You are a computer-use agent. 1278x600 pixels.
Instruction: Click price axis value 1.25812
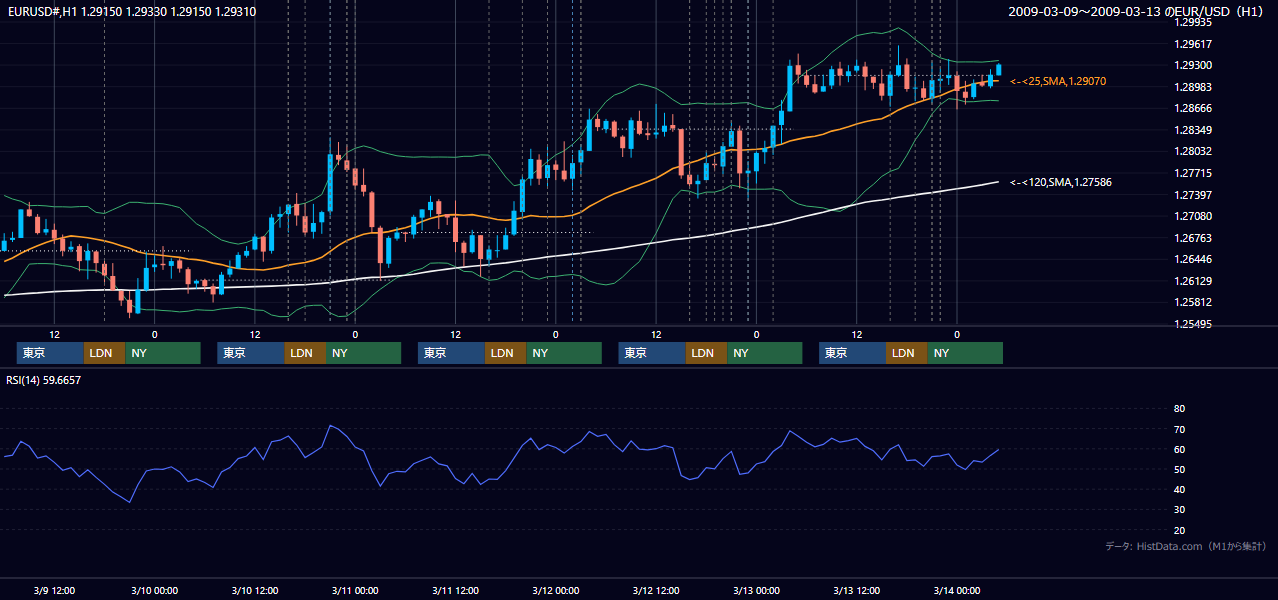tap(1193, 302)
